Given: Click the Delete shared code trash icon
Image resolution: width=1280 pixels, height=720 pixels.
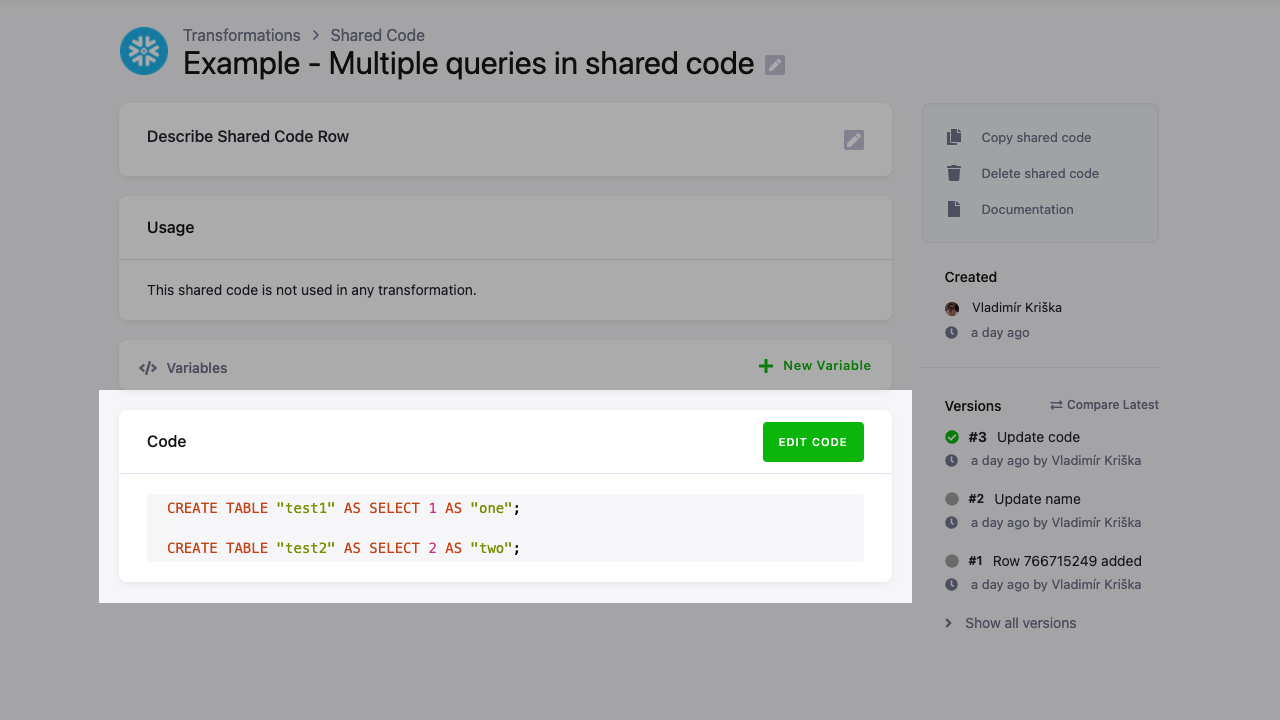Looking at the screenshot, I should pyautogui.click(x=954, y=172).
